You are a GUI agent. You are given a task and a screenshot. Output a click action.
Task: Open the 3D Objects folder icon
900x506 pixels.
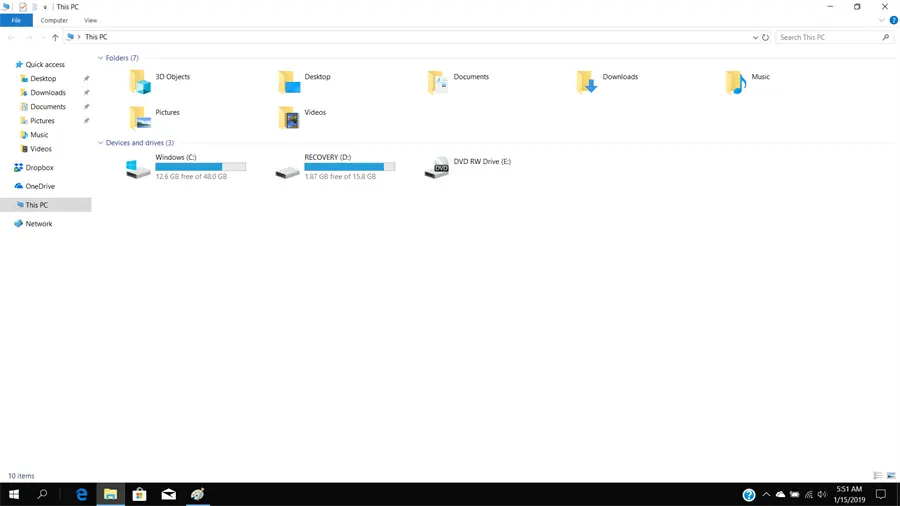point(139,82)
